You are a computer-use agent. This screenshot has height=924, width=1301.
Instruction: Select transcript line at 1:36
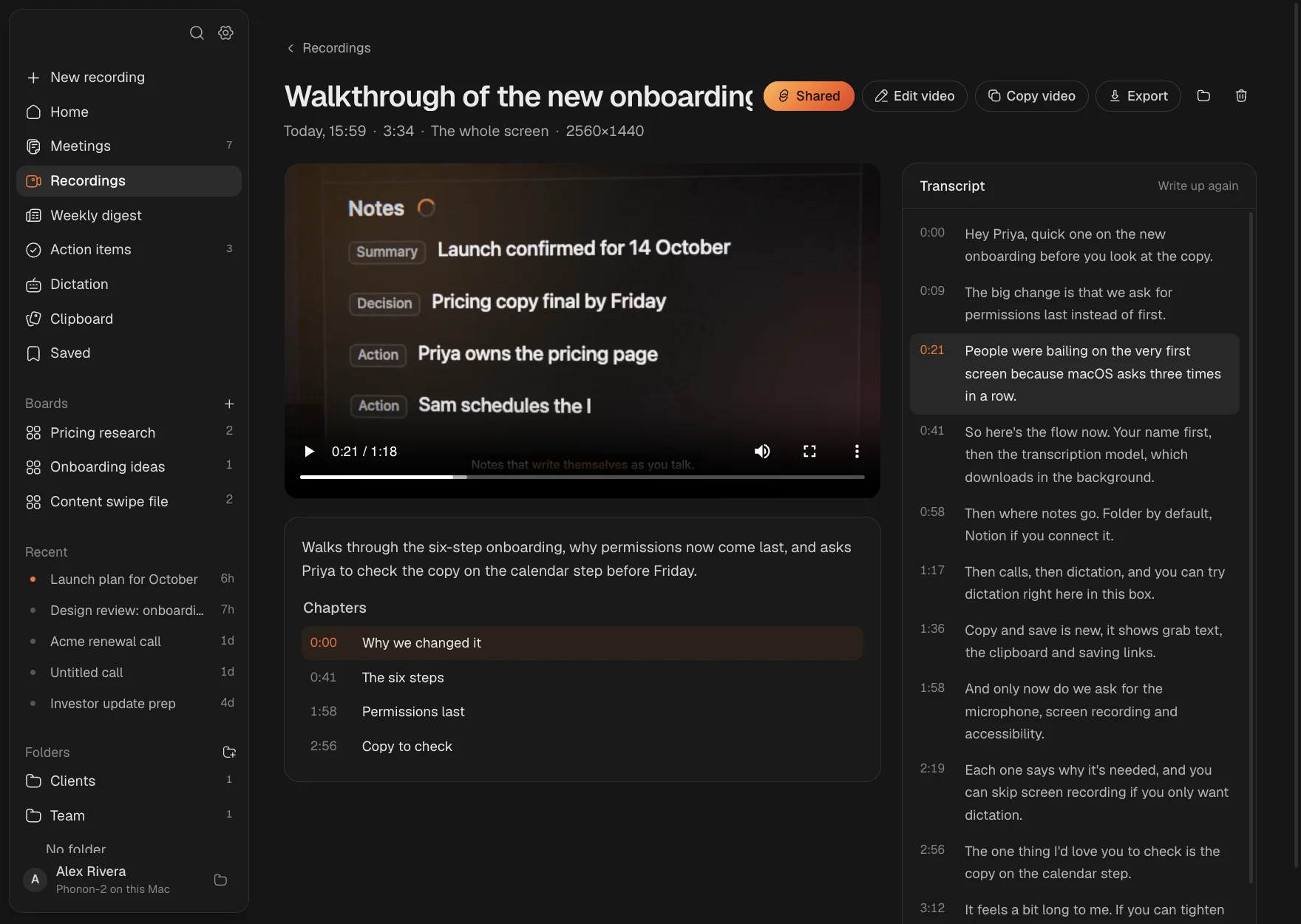(1075, 642)
